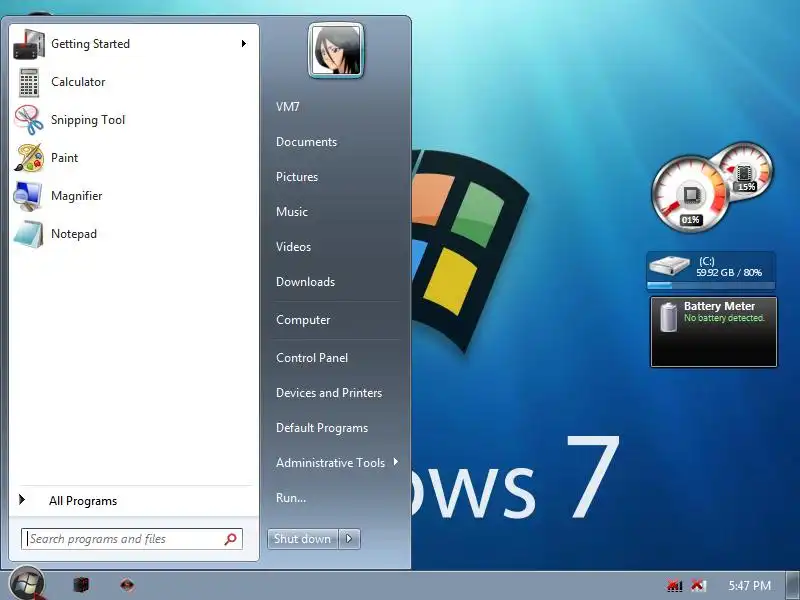Viewport: 800px width, 600px height.
Task: Click the Notepad icon
Action: (29, 234)
